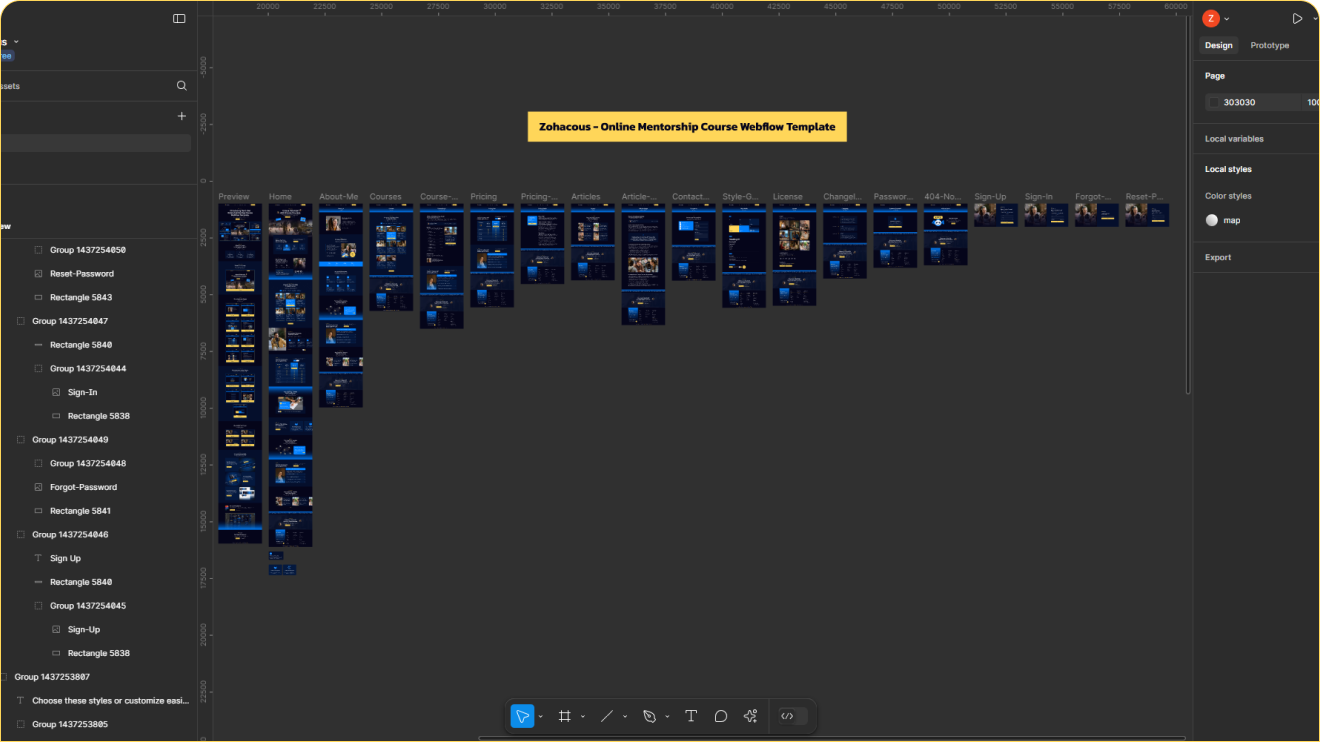This screenshot has height=742, width=1320.
Task: Add a new page with plus icon
Action: coord(182,116)
